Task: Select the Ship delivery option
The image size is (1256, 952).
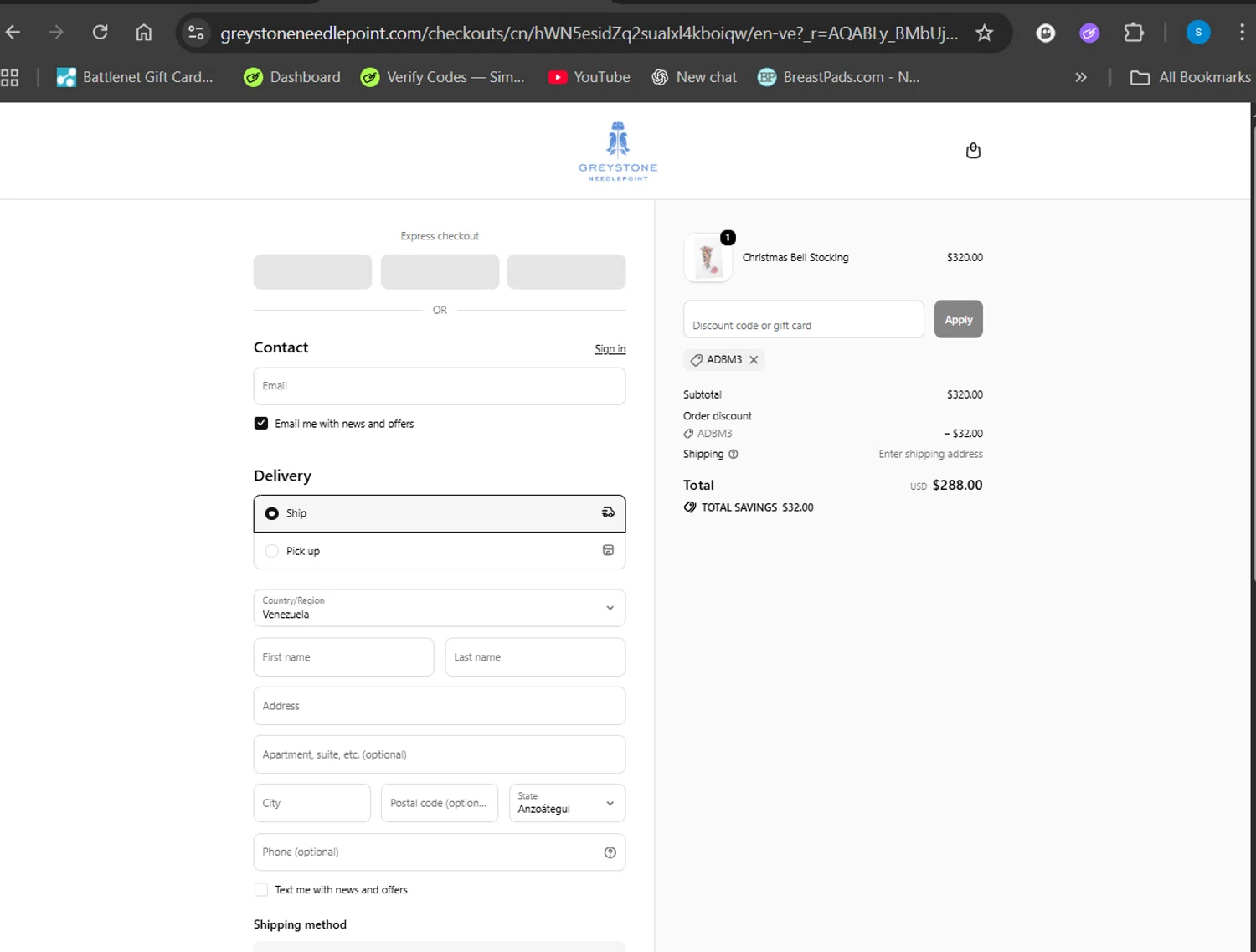Action: click(x=440, y=513)
